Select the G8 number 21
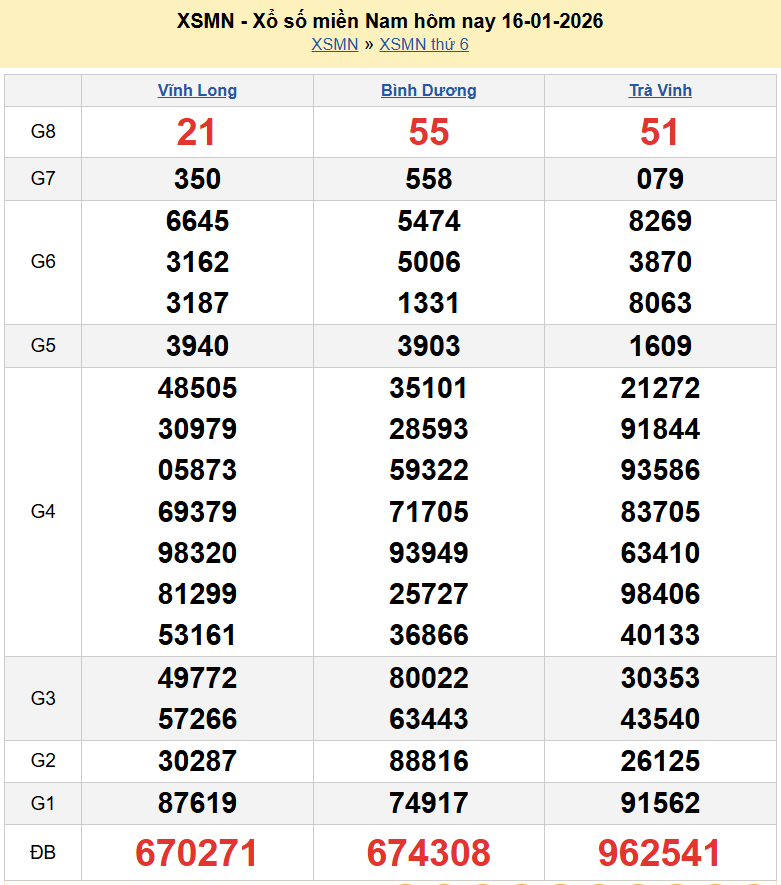This screenshot has height=885, width=781. pyautogui.click(x=197, y=133)
